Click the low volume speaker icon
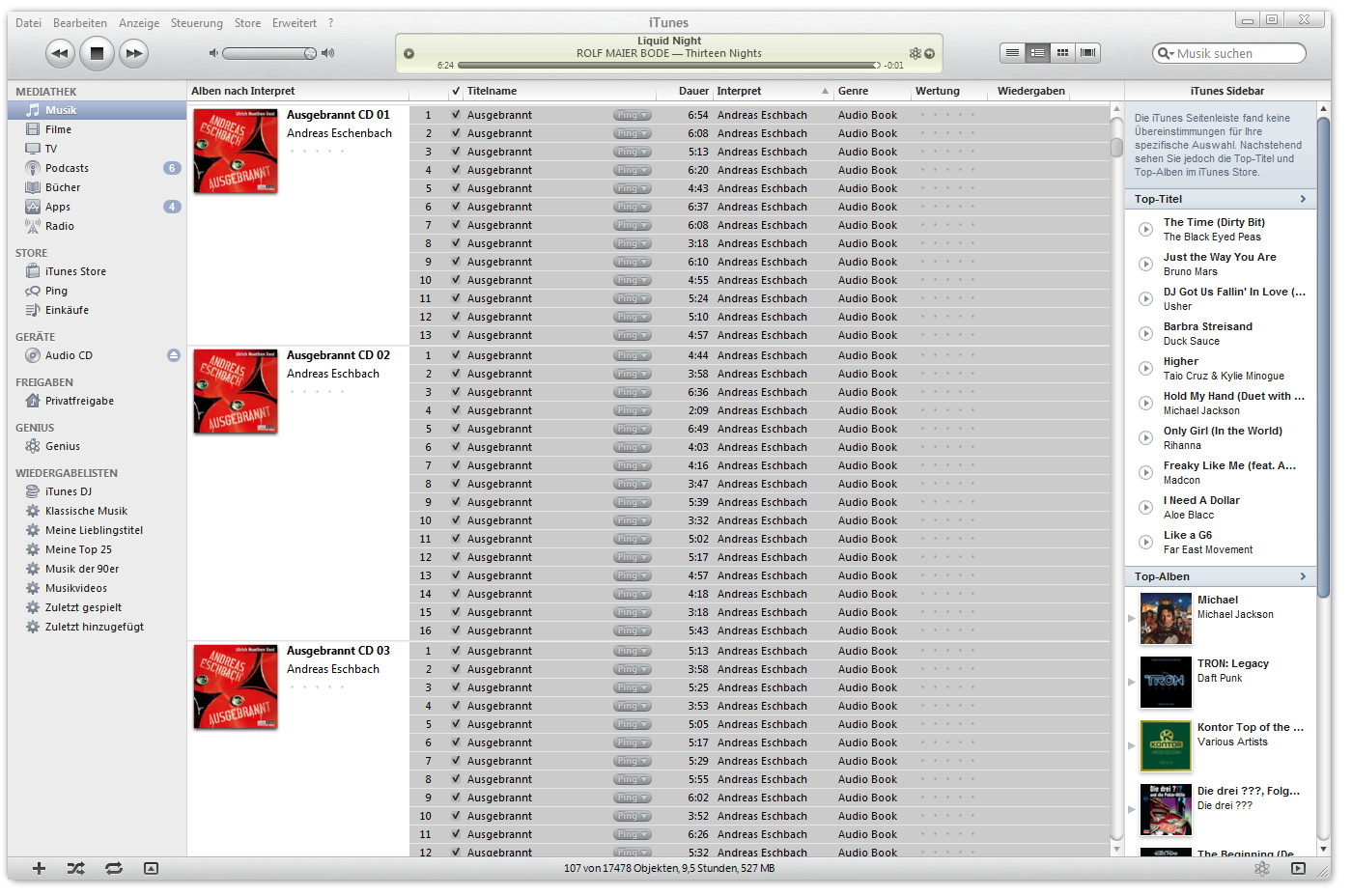 [x=213, y=53]
